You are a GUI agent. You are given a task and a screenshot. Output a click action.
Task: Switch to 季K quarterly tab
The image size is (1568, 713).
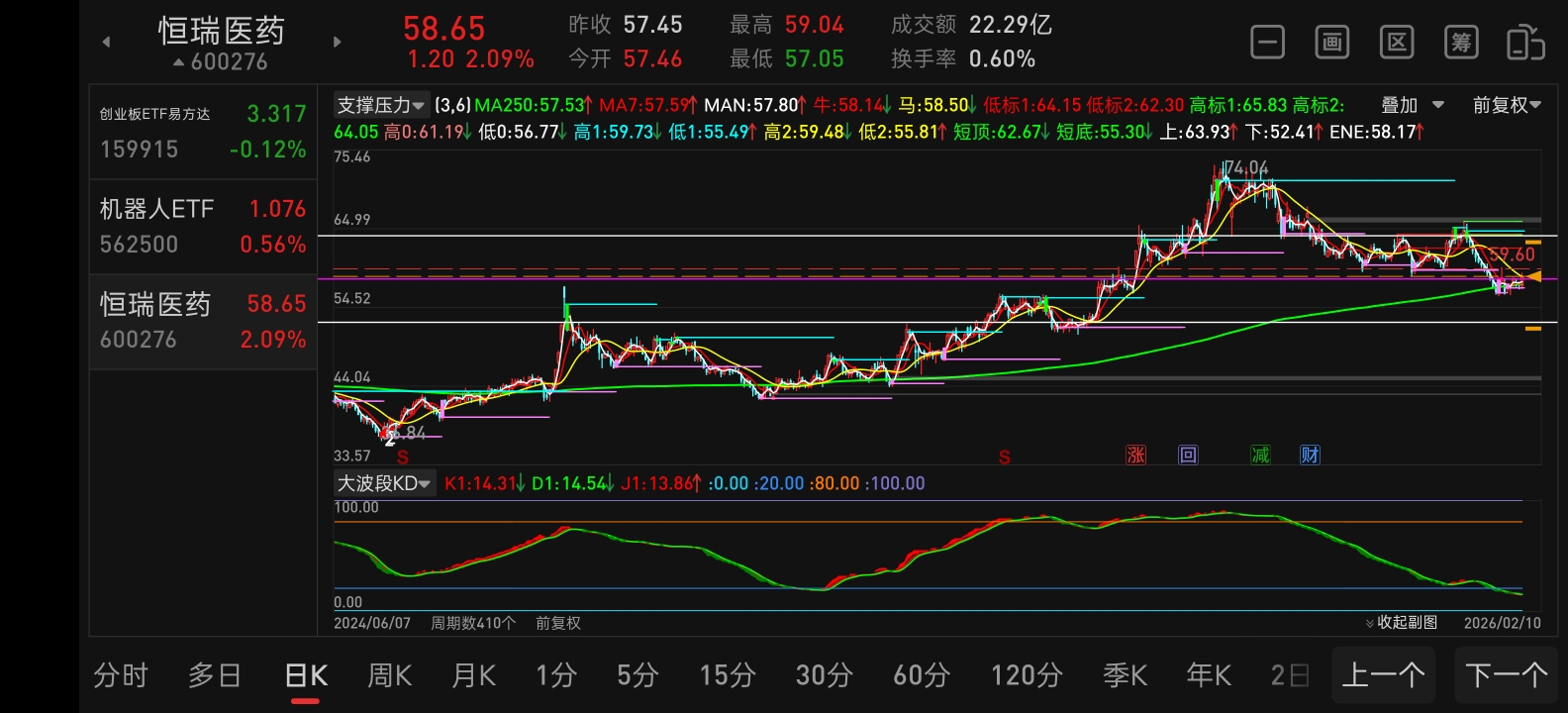point(1125,675)
